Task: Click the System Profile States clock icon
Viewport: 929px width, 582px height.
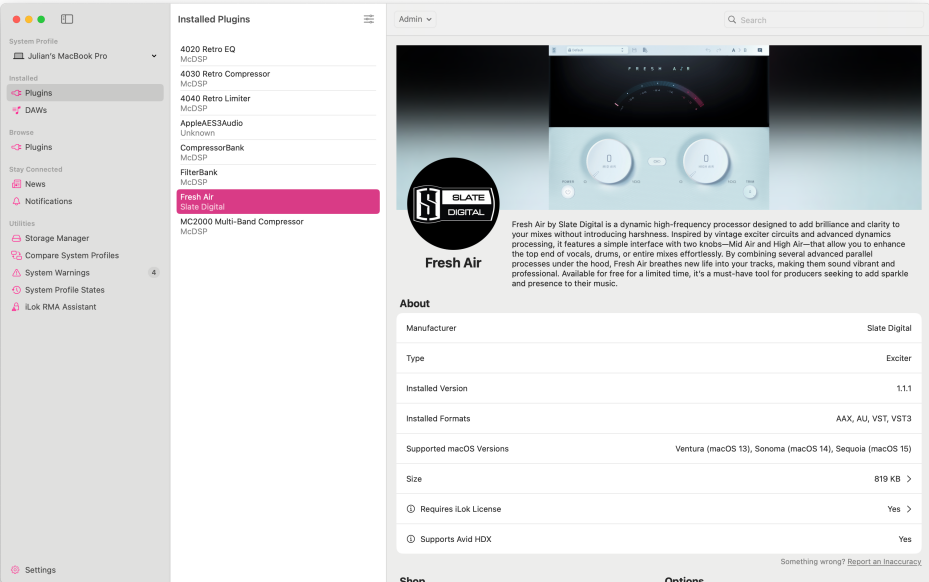Action: [17, 290]
